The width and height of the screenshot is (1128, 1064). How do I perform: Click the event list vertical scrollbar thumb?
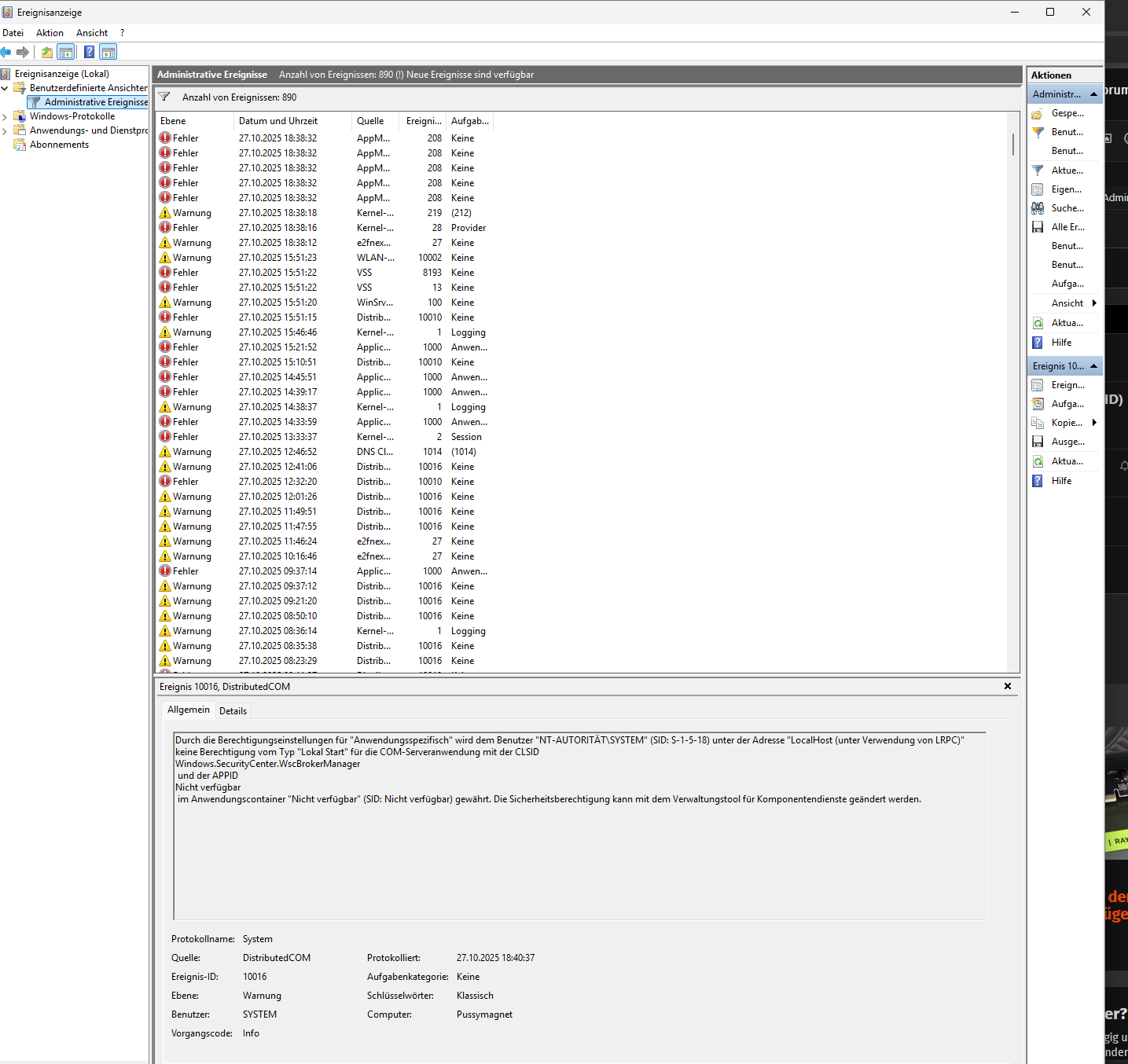[x=1013, y=144]
